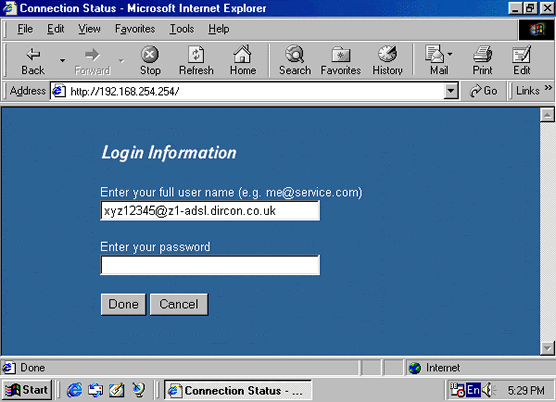Viewport: 556px width, 402px height.
Task: Click the Login Information heading
Action: (169, 153)
